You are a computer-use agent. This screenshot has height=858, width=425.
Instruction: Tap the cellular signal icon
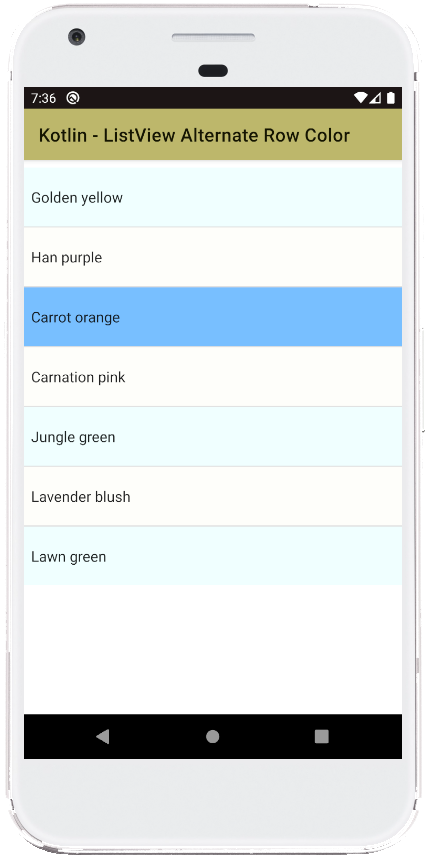375,98
